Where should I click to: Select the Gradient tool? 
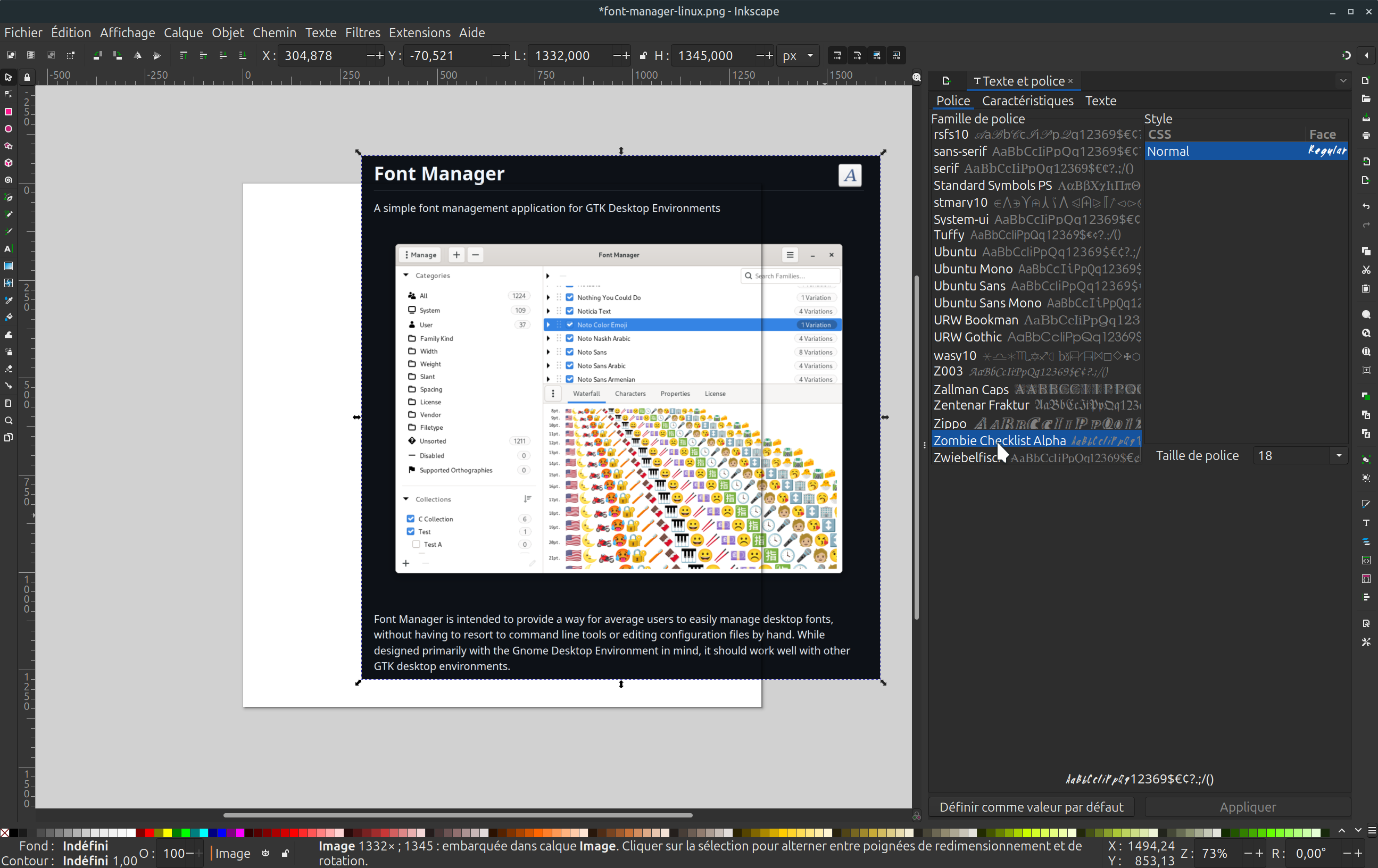coord(9,266)
